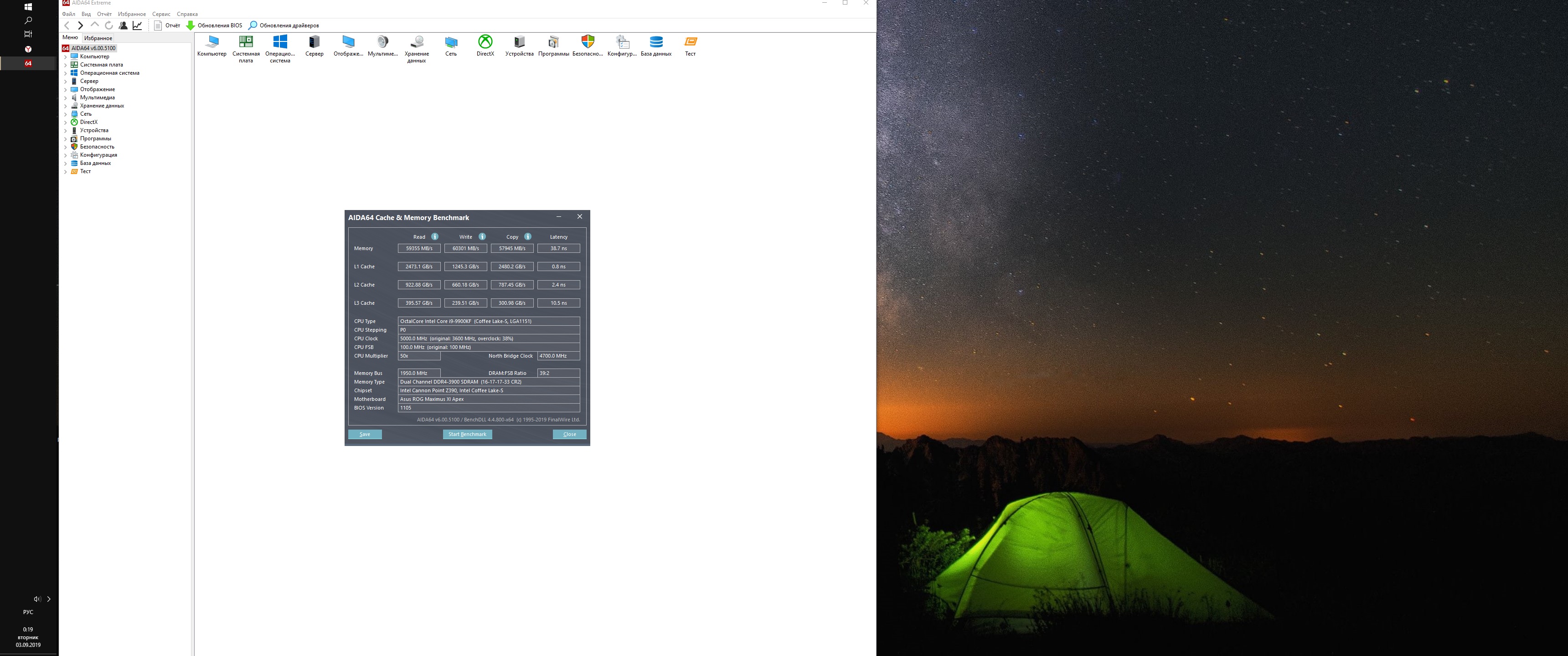Screen dimensions: 1568x656
Task: Click the Copy info icon in benchmark
Action: (528, 237)
